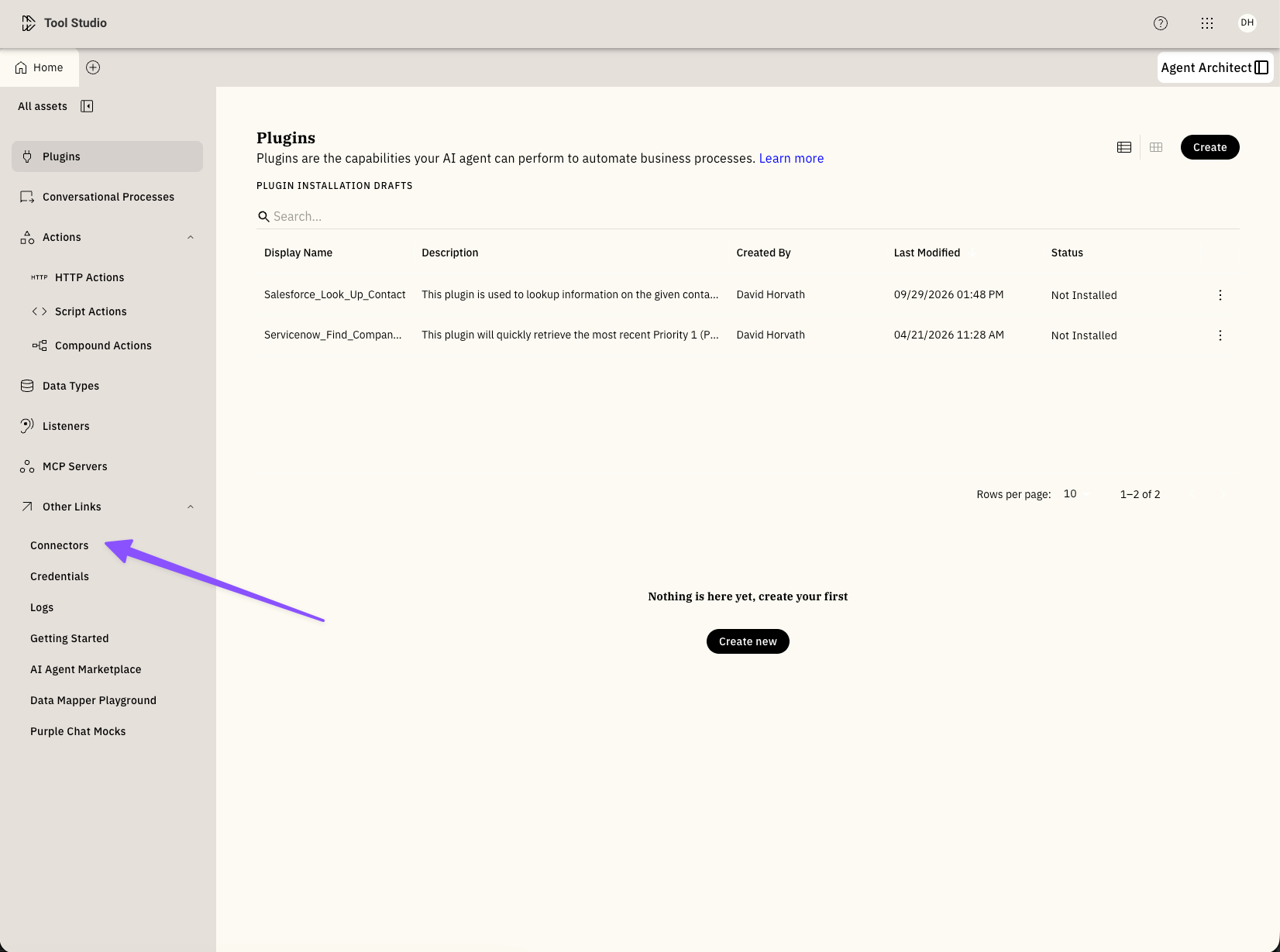The image size is (1280, 952).
Task: Open the Connectors link in sidebar
Action: click(x=60, y=545)
